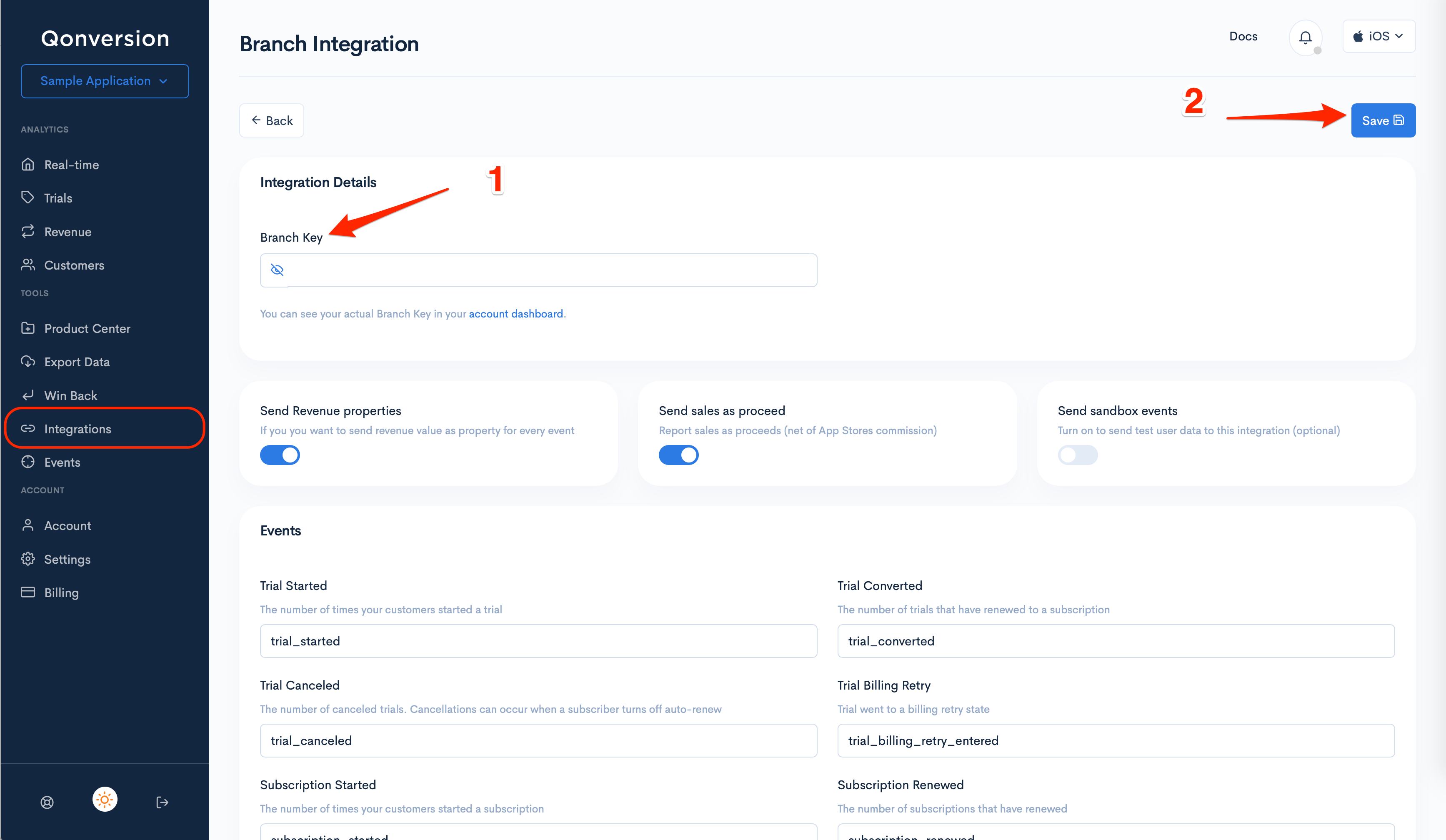Open Win Back tool
Screen dimensions: 1446x840
[x=70, y=395]
